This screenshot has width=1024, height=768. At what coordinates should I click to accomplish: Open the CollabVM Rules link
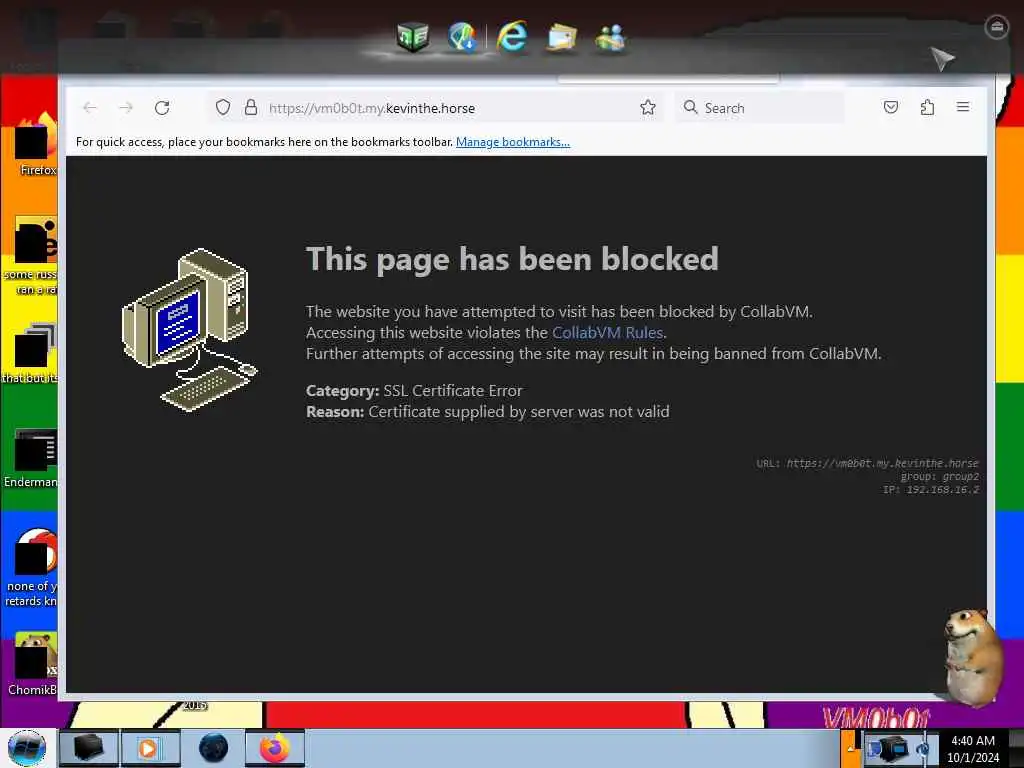coord(607,332)
